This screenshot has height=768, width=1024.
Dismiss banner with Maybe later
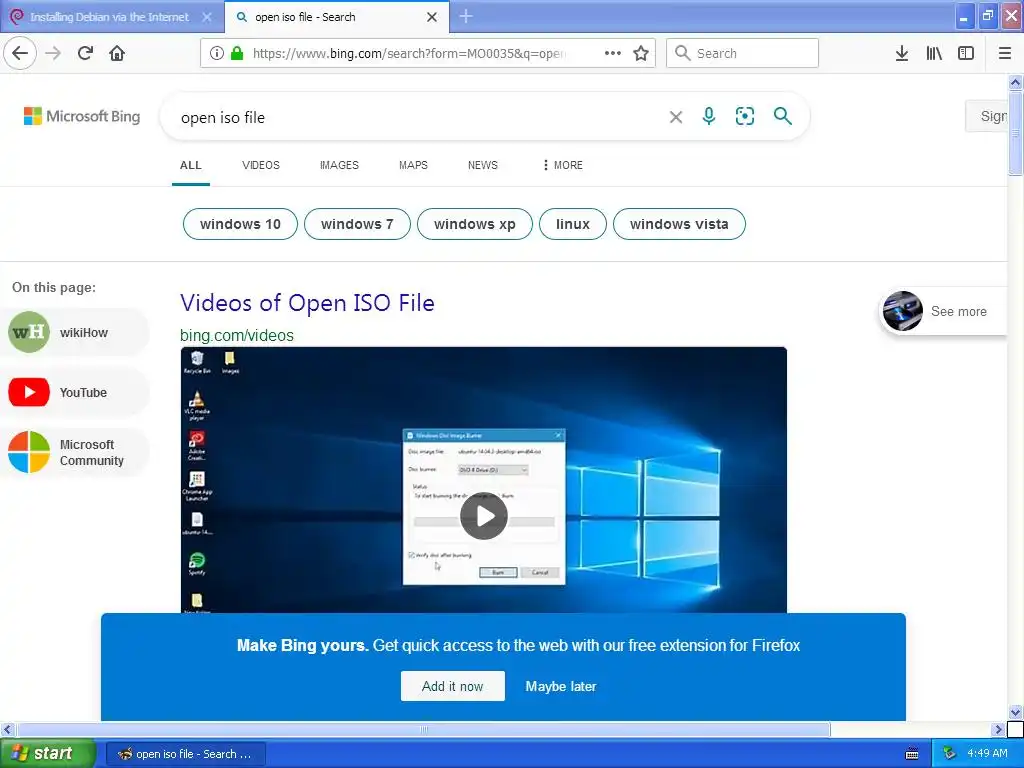561,686
